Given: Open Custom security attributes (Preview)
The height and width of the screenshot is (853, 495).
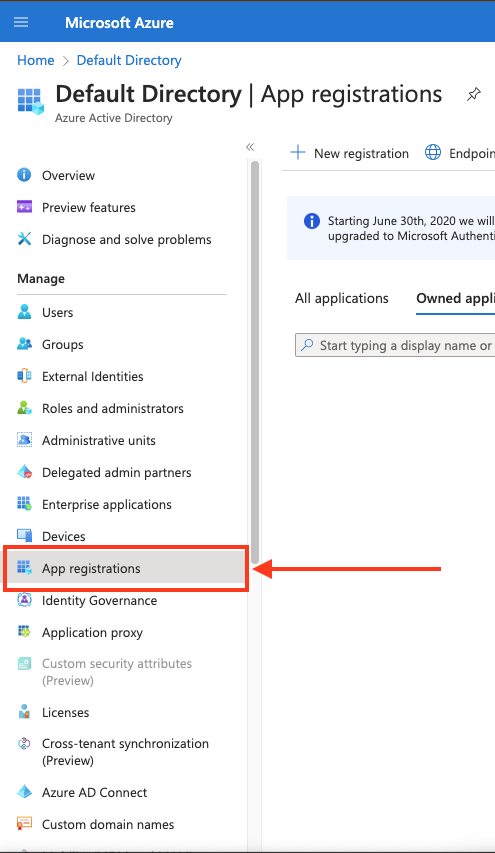Looking at the screenshot, I should tap(117, 672).
